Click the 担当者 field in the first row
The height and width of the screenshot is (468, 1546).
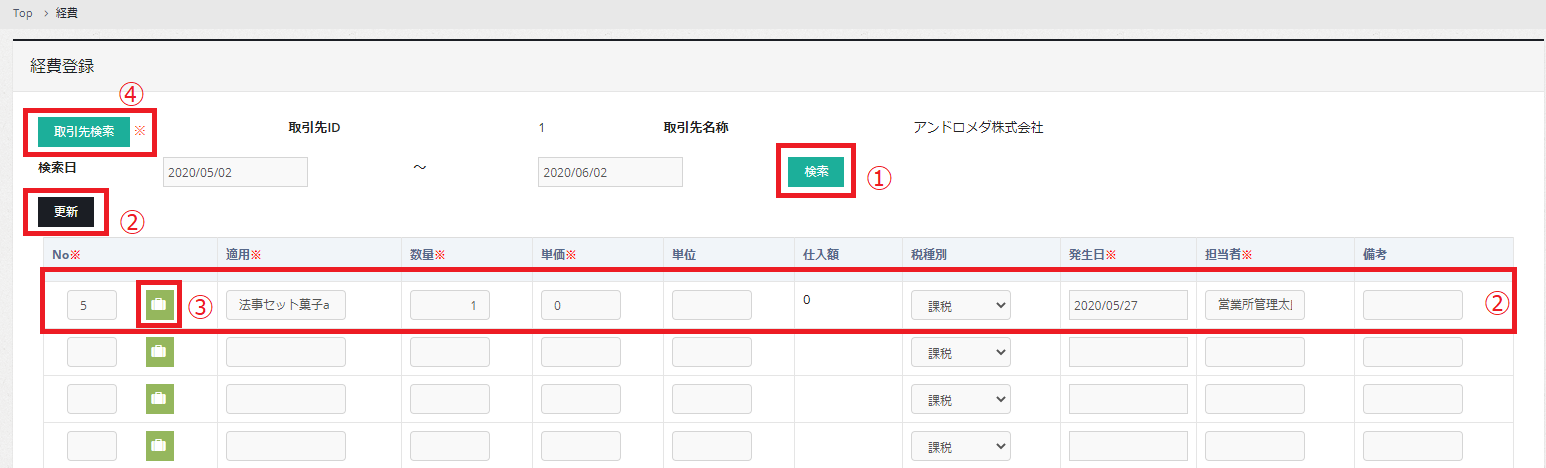click(x=1254, y=305)
